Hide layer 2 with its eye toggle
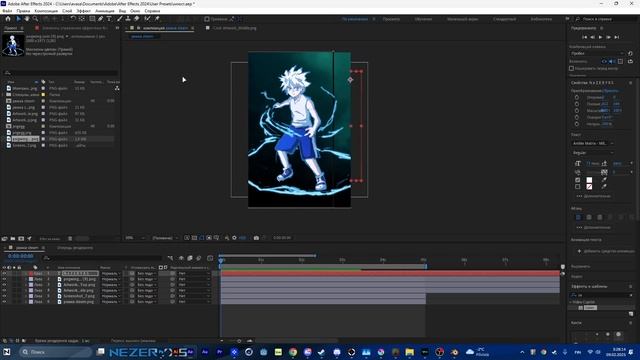This screenshot has width=640, height=360. 4,279
